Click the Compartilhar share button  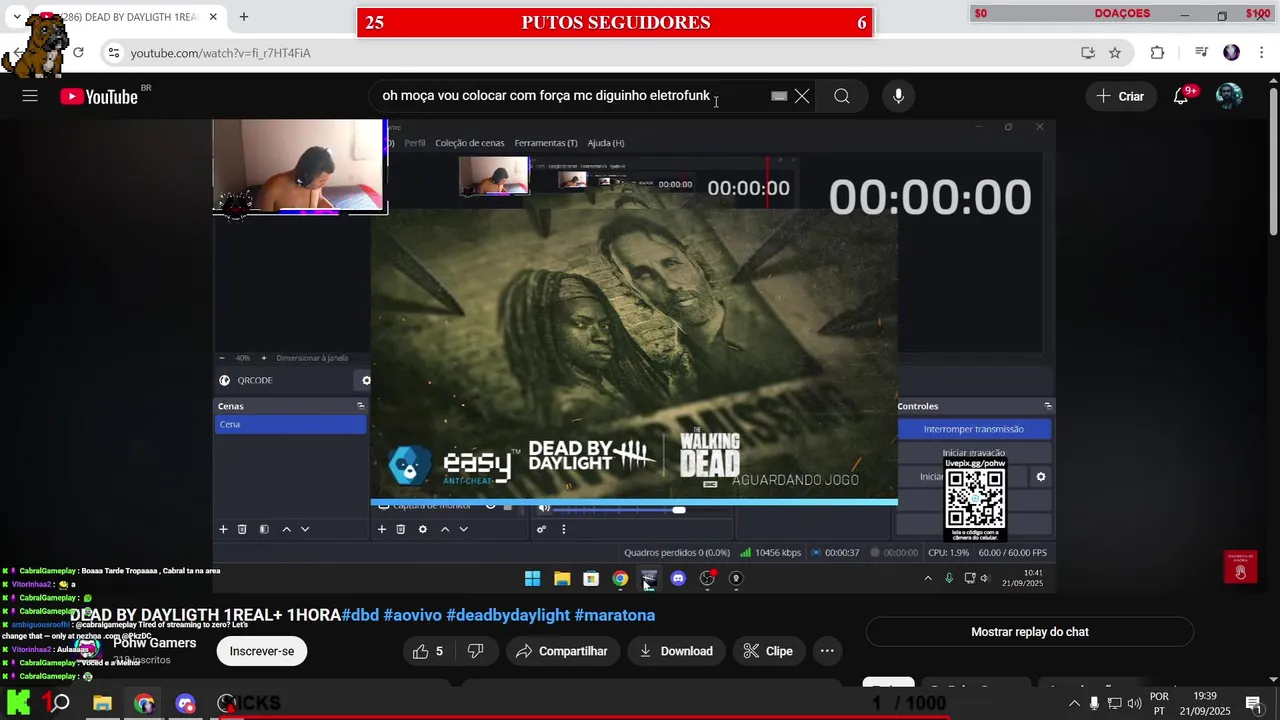click(562, 651)
